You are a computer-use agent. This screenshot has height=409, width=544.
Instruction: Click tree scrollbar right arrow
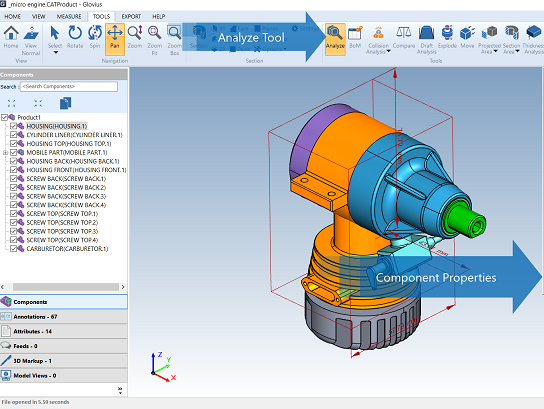[x=123, y=287]
